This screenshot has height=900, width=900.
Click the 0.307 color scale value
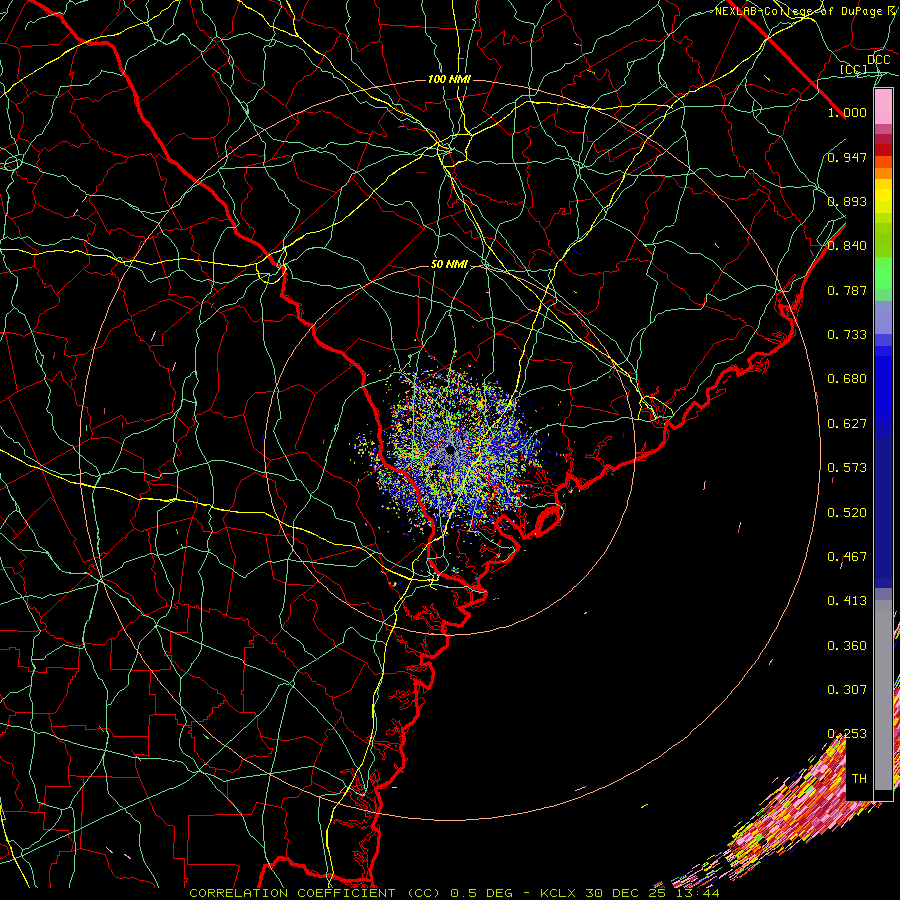coord(847,690)
